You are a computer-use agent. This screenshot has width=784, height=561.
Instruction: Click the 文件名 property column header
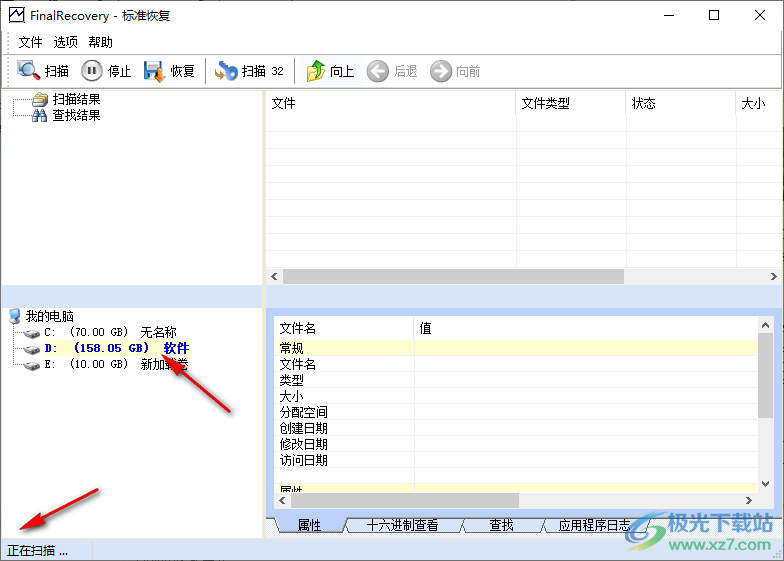344,328
